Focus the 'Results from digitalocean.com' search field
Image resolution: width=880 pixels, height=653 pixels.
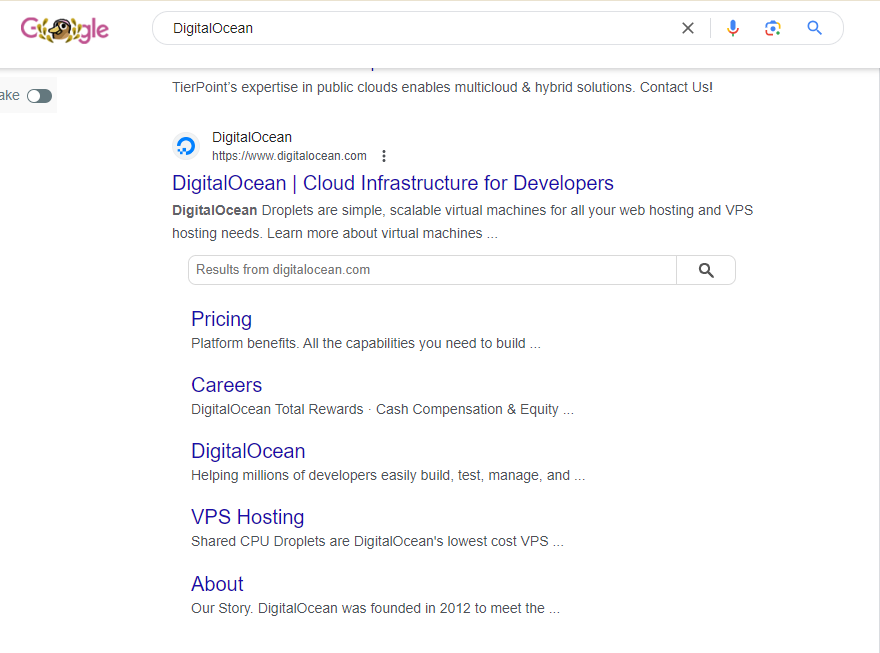(432, 270)
